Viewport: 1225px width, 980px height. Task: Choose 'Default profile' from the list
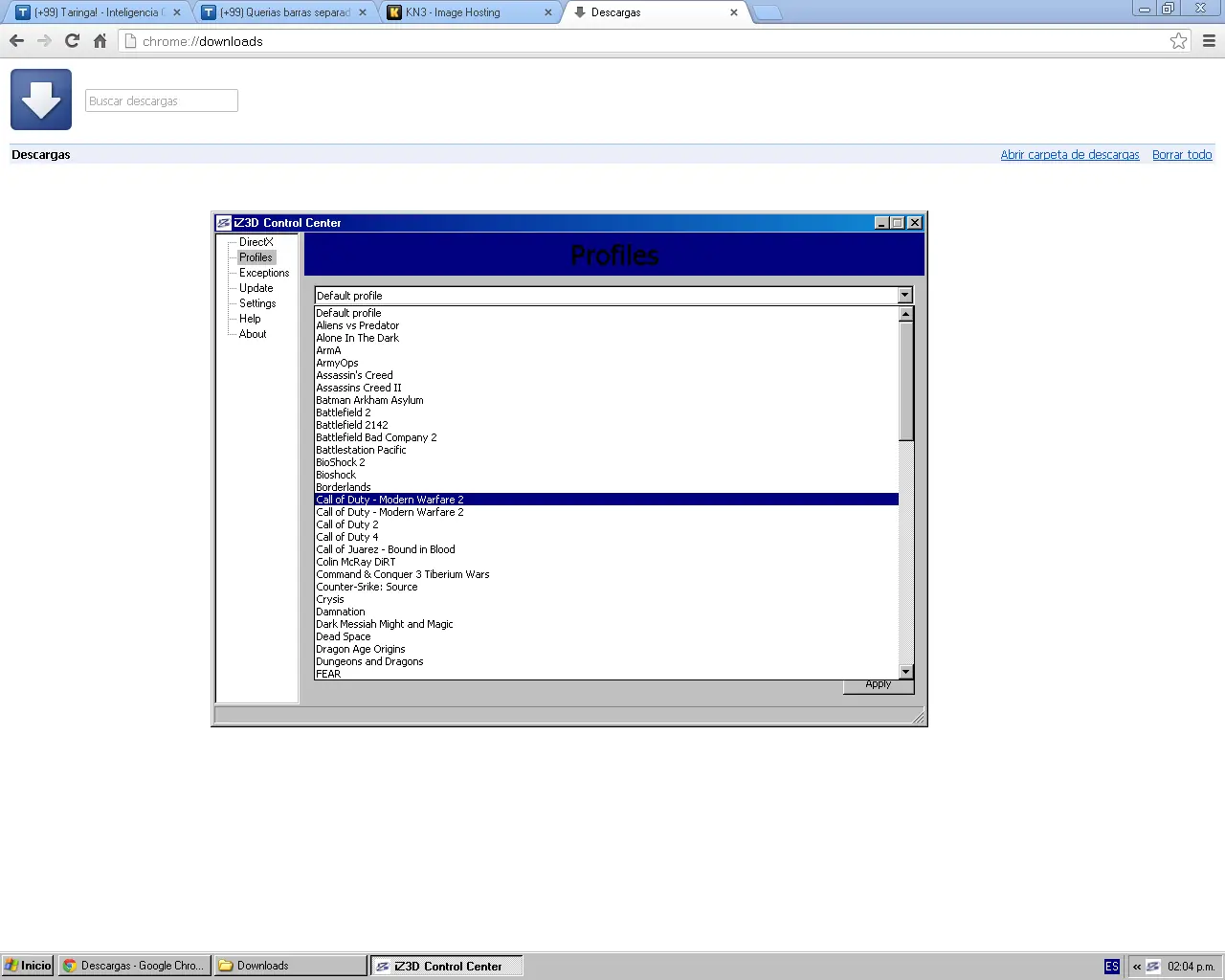click(607, 313)
